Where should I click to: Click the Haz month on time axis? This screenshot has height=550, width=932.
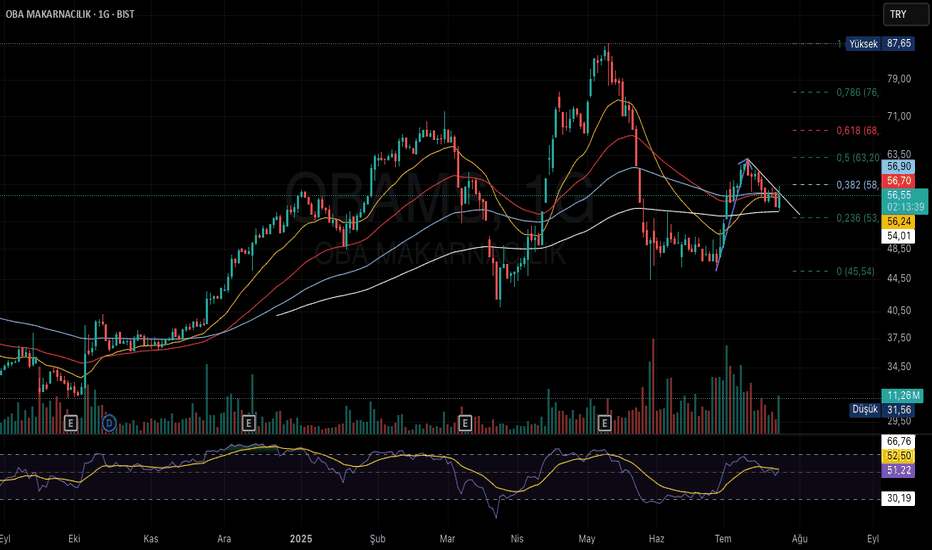[x=656, y=539]
